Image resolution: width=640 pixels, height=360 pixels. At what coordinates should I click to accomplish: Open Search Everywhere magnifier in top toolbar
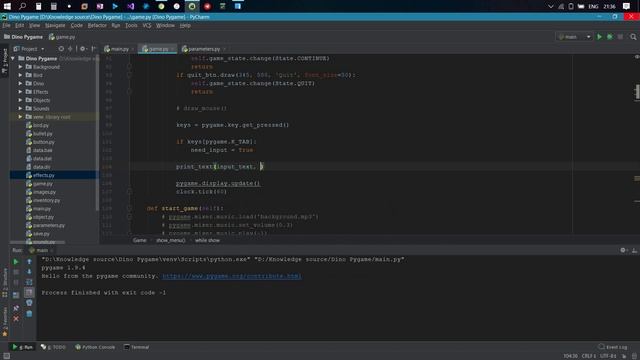click(x=633, y=37)
